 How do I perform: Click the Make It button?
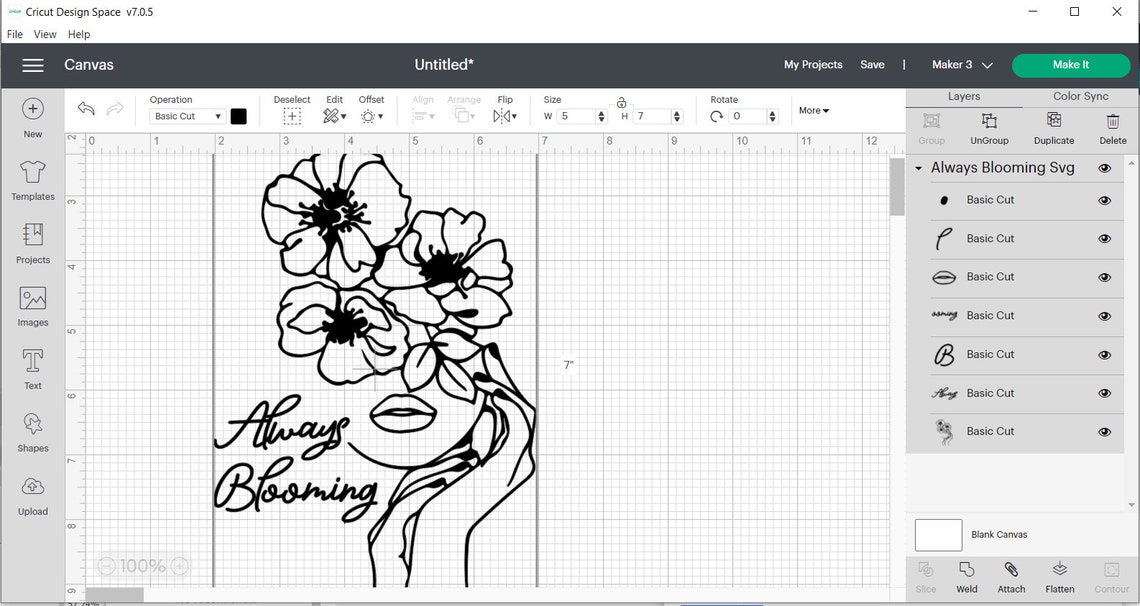tap(1071, 64)
